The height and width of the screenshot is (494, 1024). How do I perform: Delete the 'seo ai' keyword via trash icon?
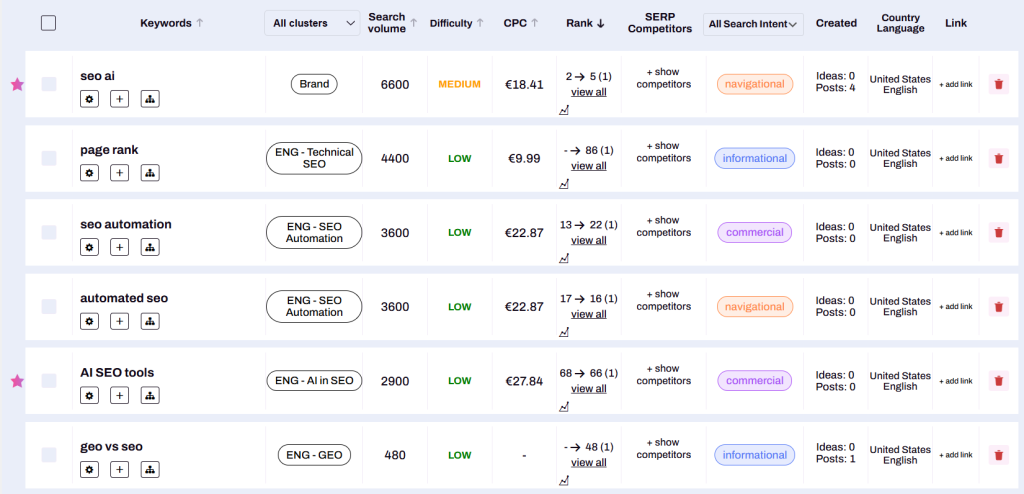tap(998, 85)
